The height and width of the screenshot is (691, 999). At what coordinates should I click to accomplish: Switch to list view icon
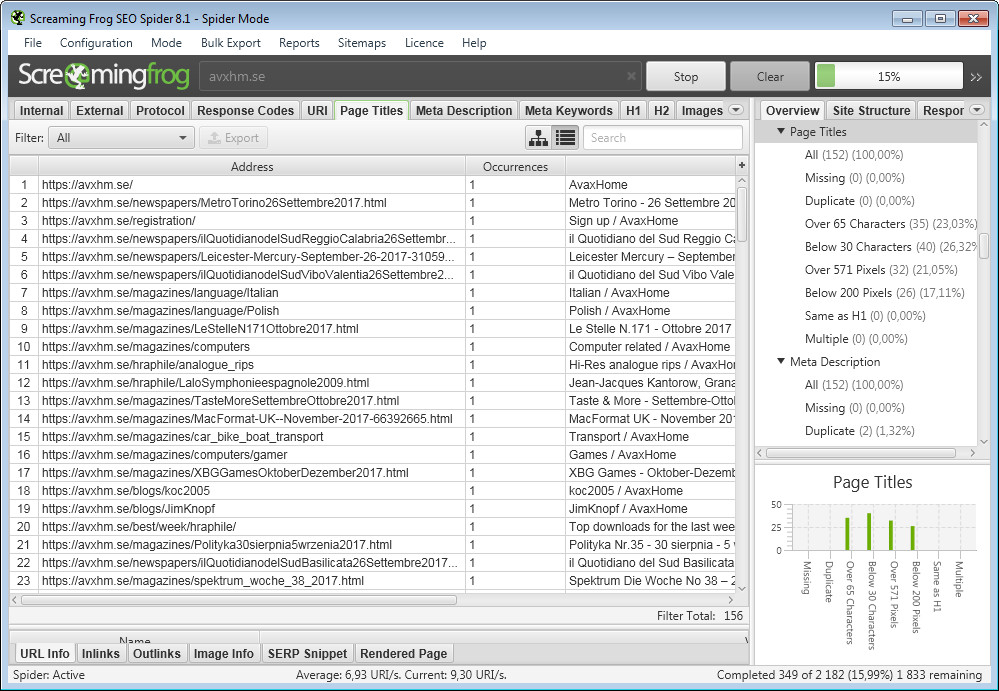[x=565, y=138]
